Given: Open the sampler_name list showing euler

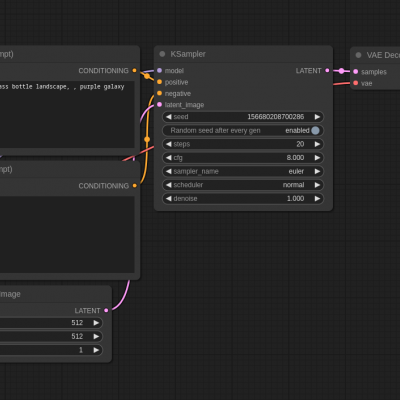Looking at the screenshot, I should pos(243,171).
